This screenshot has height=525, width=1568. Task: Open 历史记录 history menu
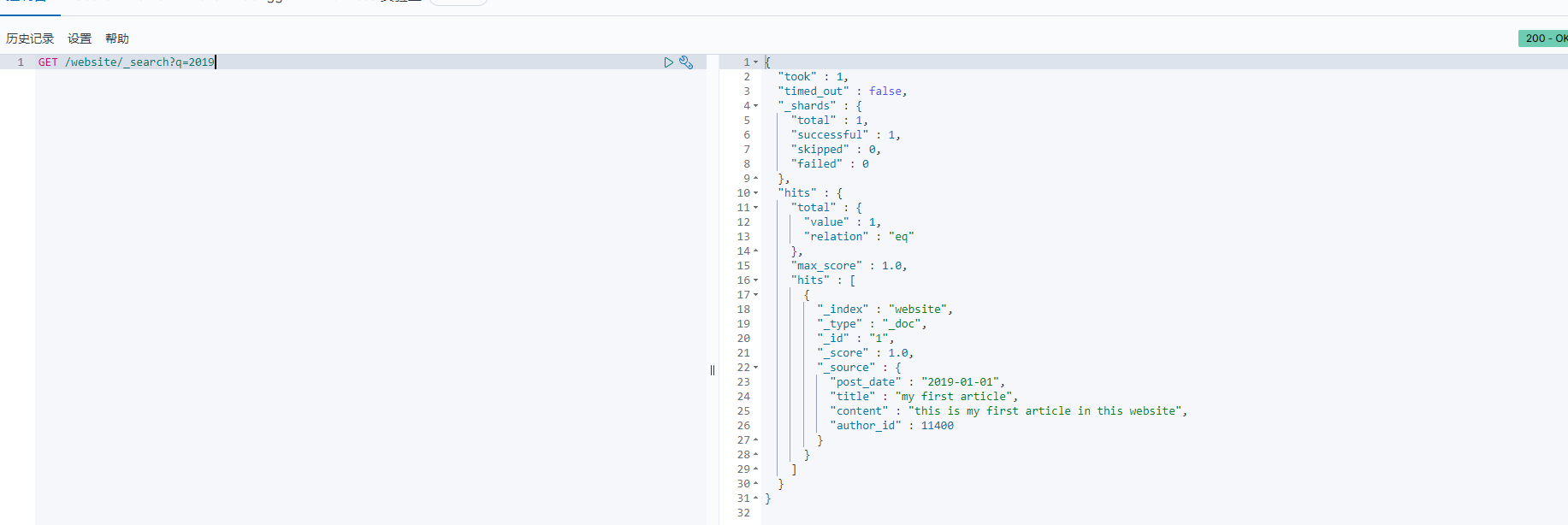pos(30,38)
